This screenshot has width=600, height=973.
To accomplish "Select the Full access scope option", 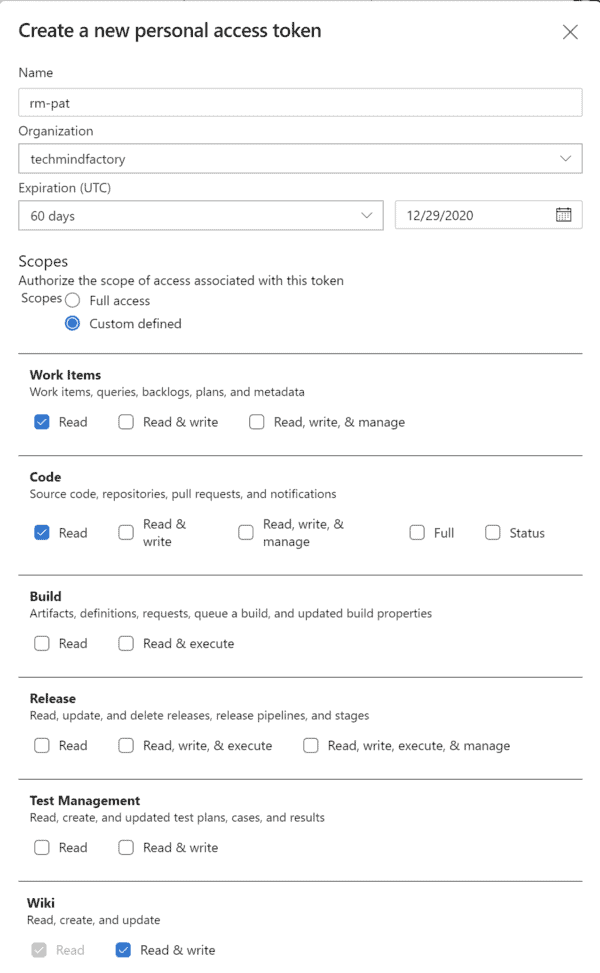I will [73, 300].
